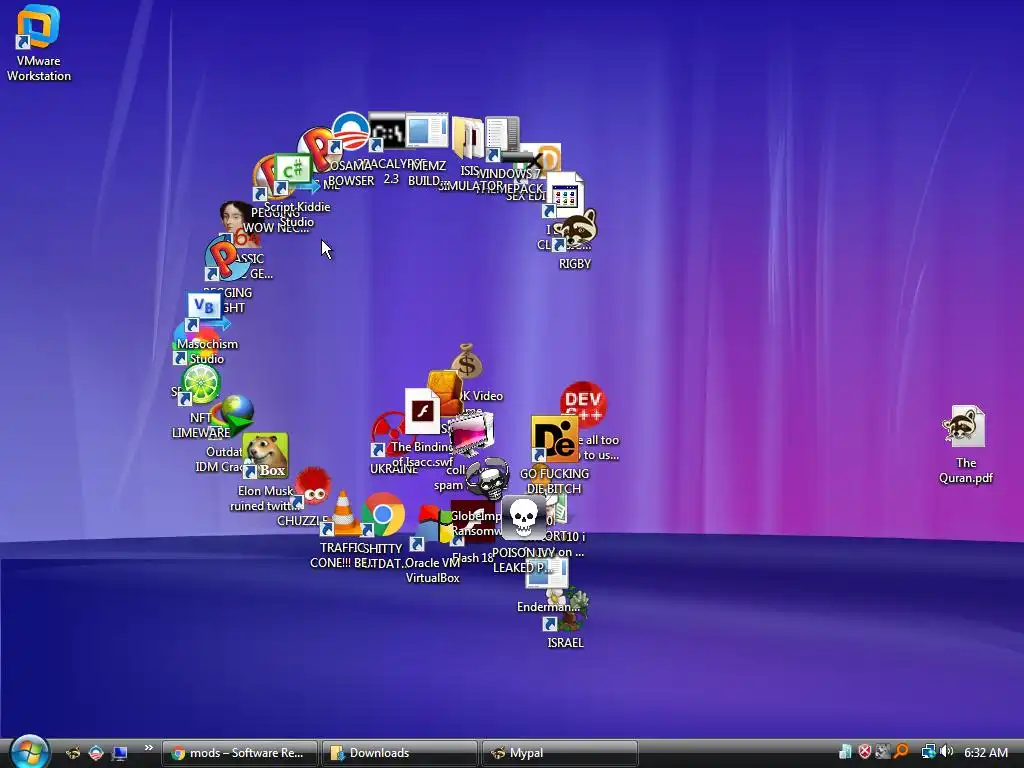Switch to the Downloads taskbar button
Screen dimensions: 1024x768
(400, 753)
